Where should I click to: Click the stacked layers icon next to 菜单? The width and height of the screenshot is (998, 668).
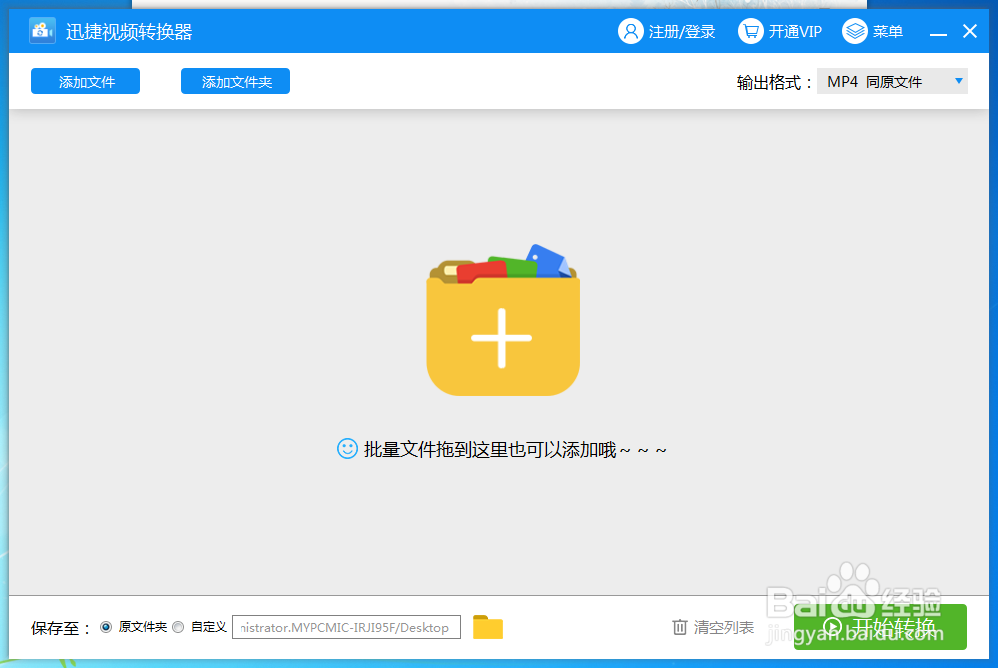pos(854,31)
